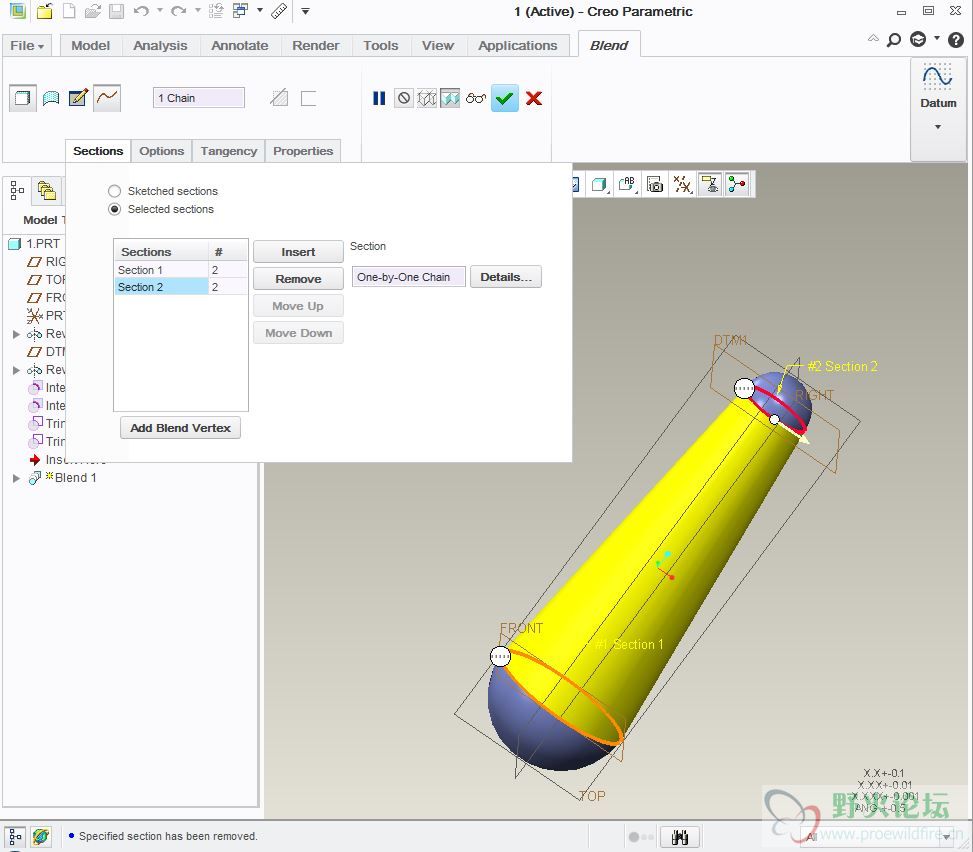Select Section 1 row in sections table
Screen dimensions: 973x852
181,270
